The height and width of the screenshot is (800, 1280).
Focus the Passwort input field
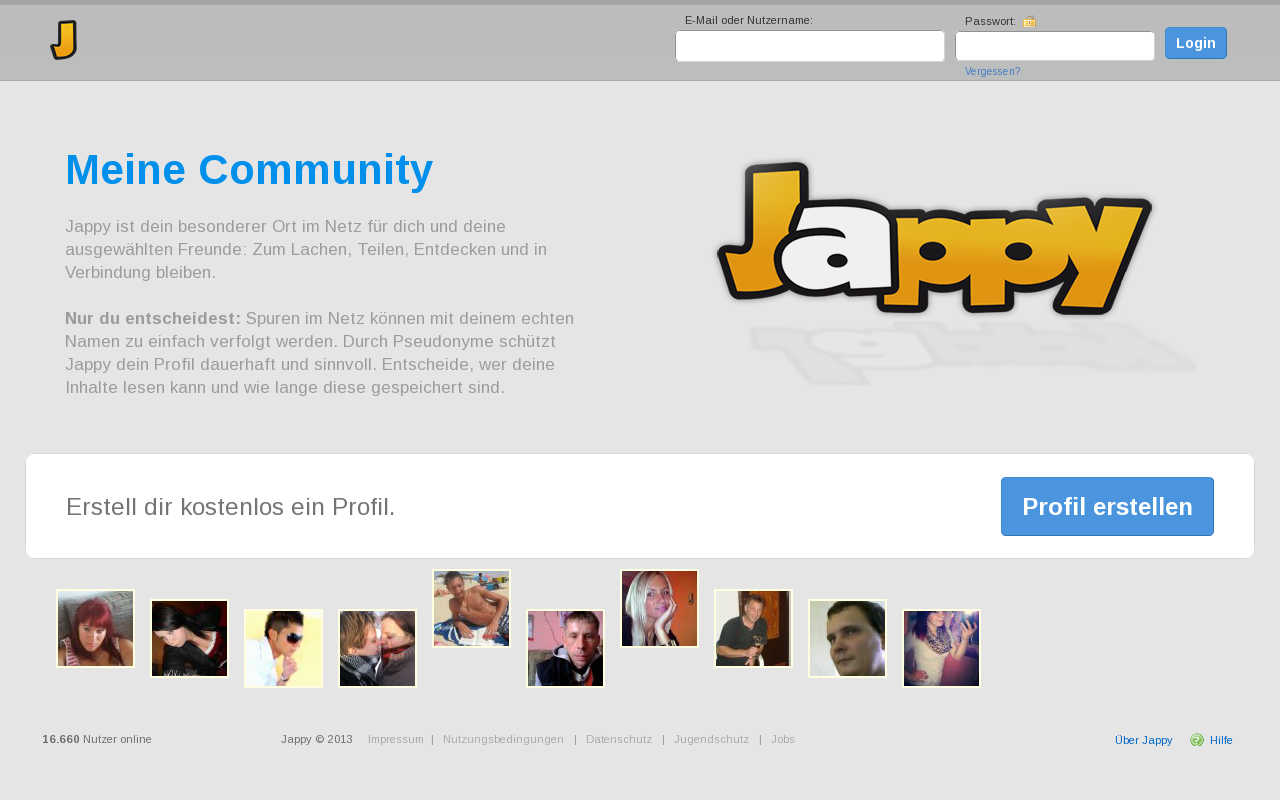tap(1055, 46)
